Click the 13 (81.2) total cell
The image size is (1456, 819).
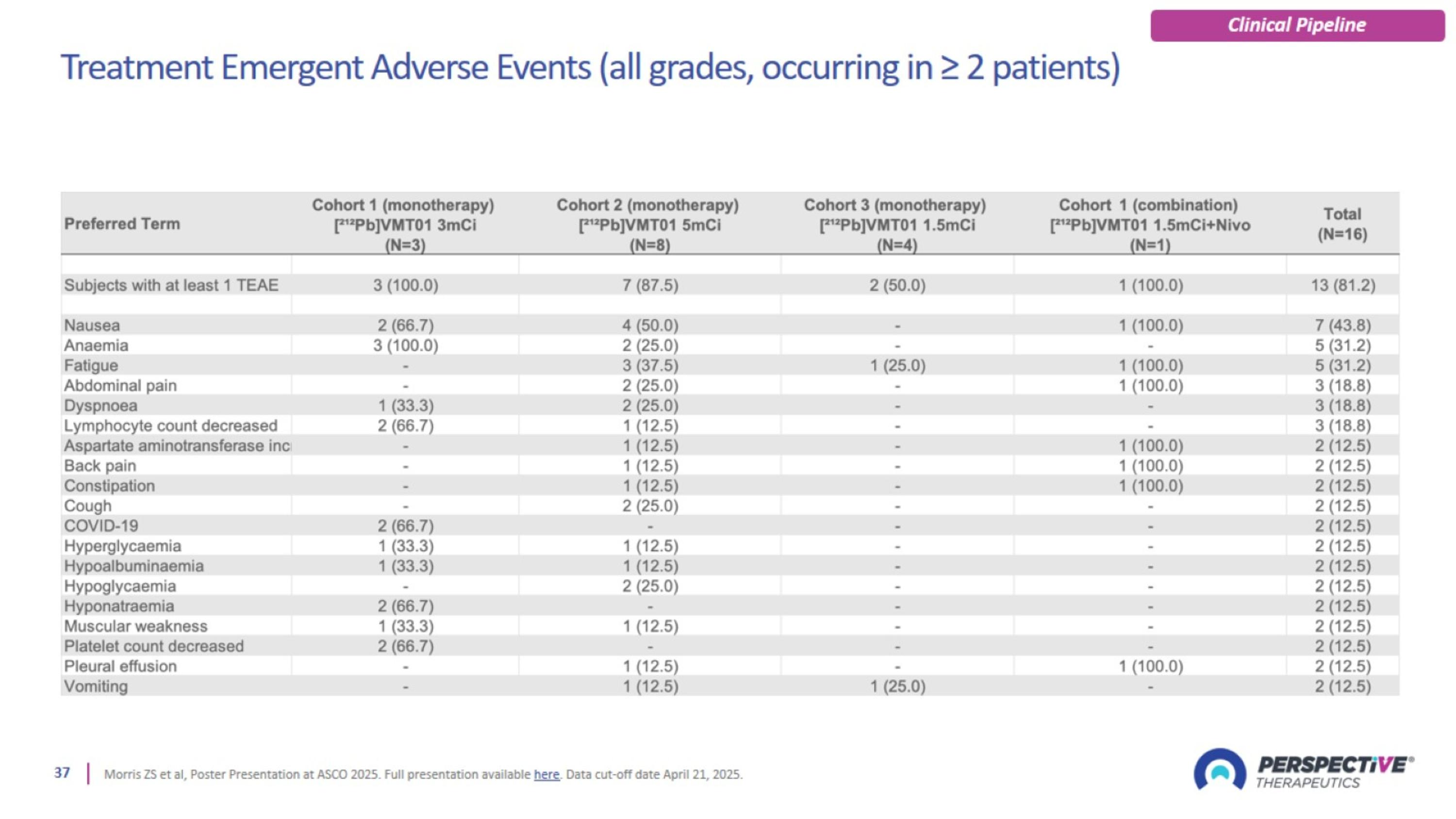pyautogui.click(x=1342, y=285)
